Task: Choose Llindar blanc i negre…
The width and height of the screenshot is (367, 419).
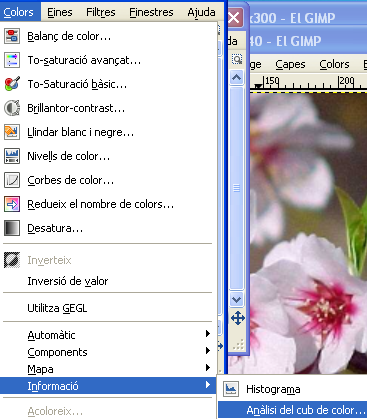Action: [x=107, y=132]
